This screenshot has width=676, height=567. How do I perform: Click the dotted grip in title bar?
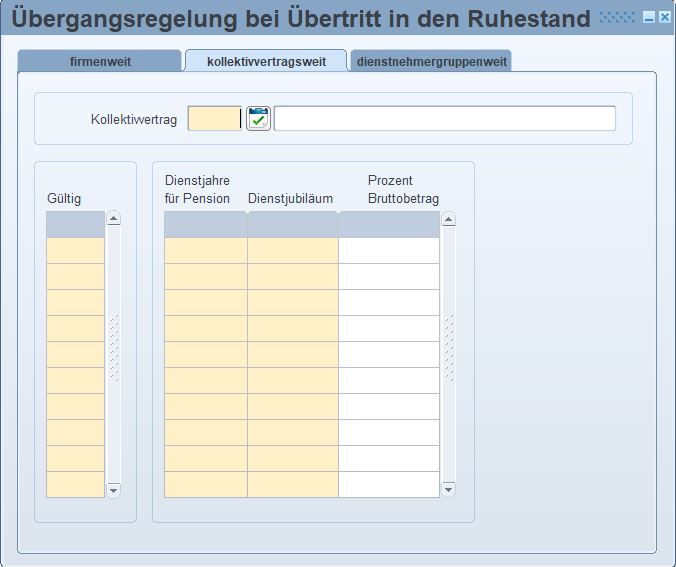coord(617,18)
